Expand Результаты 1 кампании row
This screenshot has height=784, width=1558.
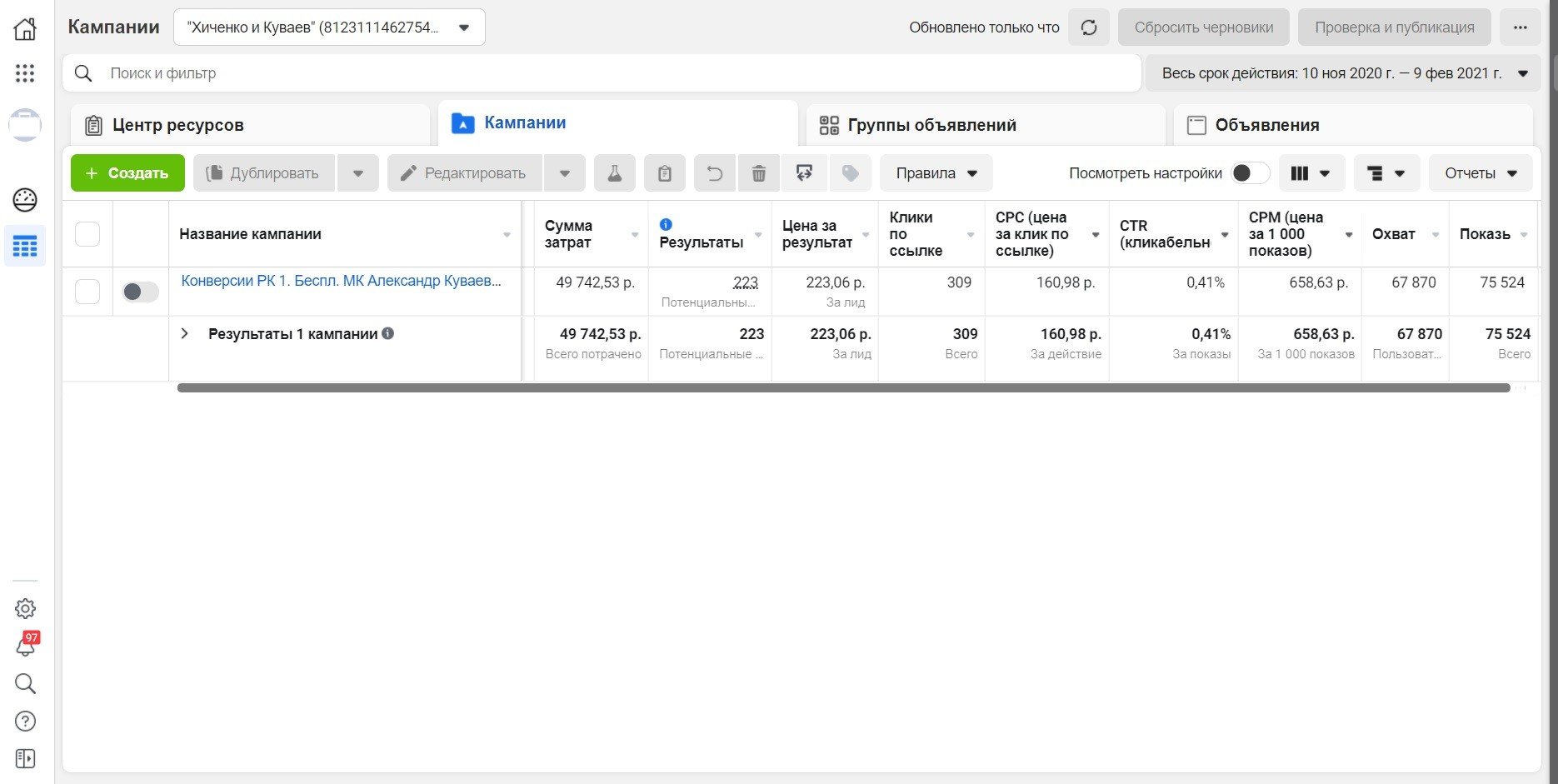[185, 334]
